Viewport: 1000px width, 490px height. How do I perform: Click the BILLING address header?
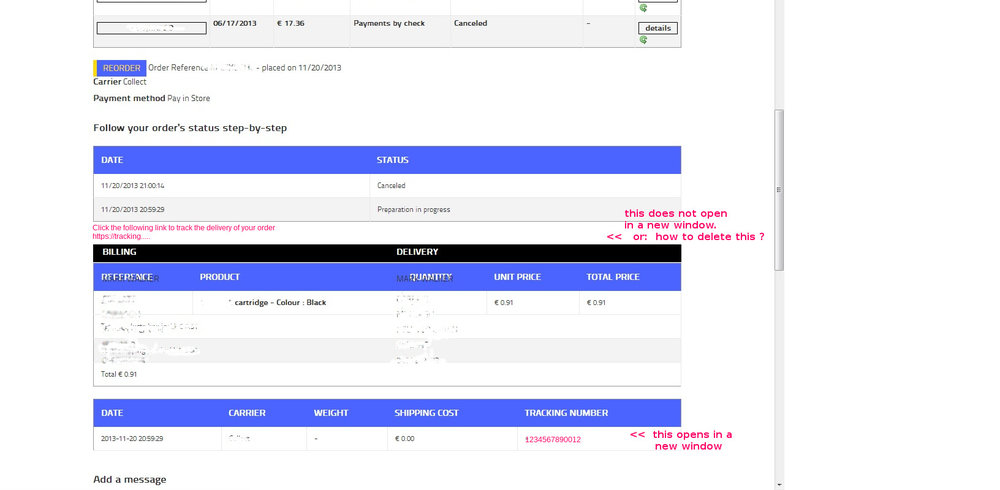(x=119, y=252)
